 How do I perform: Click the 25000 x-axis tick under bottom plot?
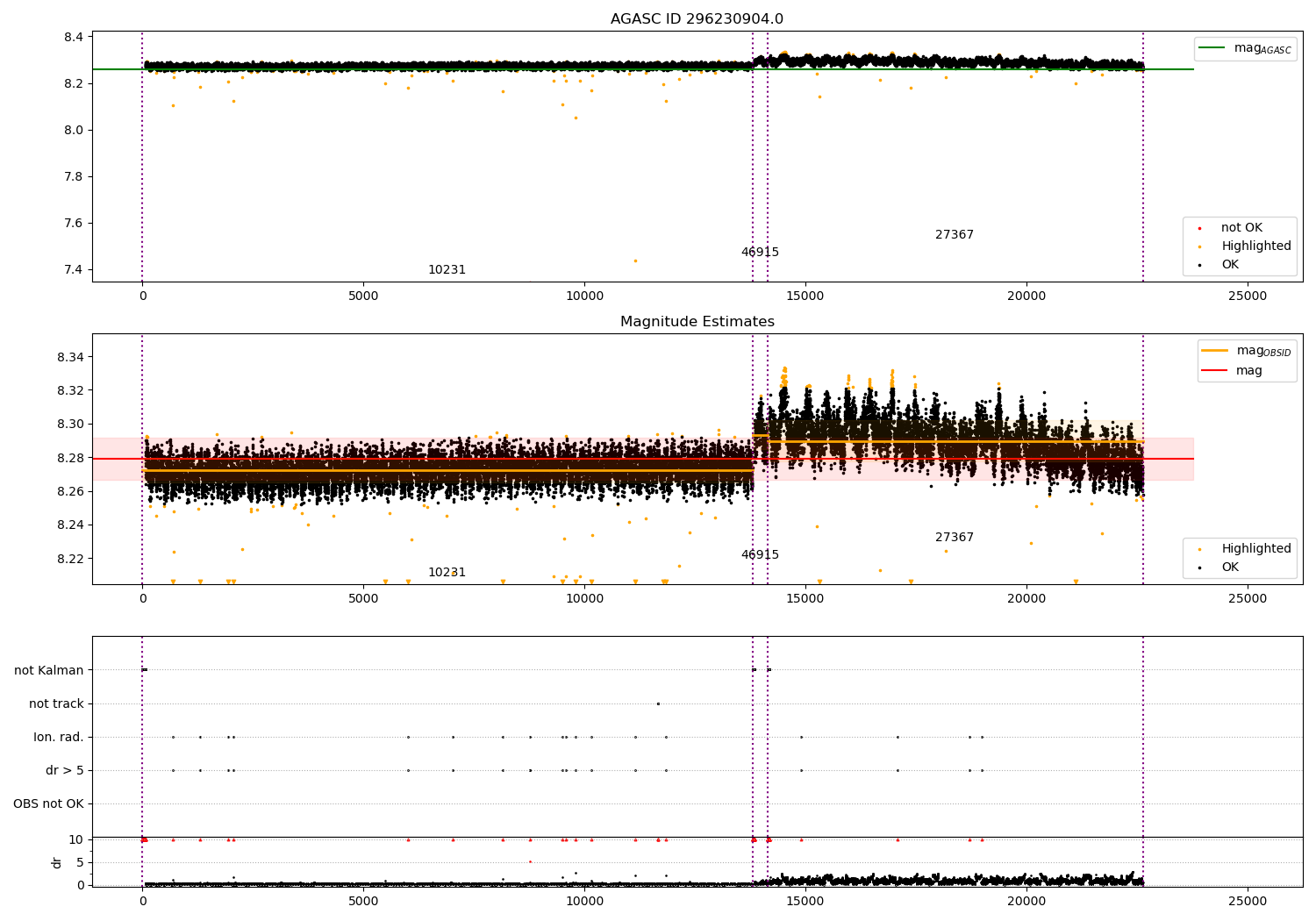coord(1248,901)
